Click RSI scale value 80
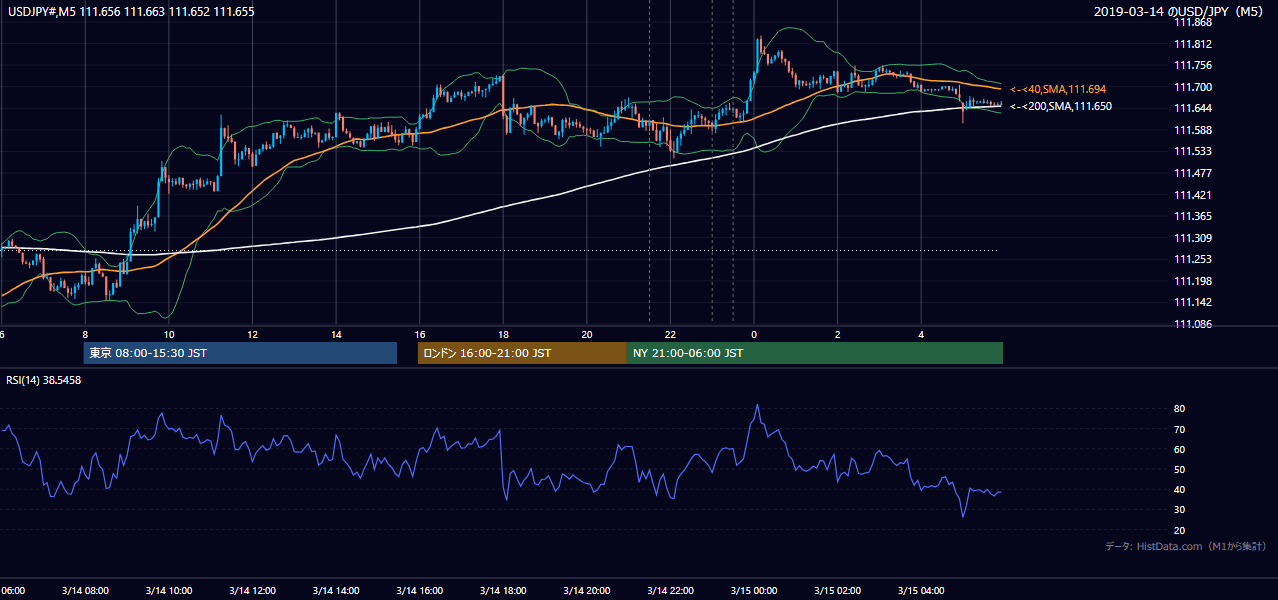The height and width of the screenshot is (600, 1278). tap(1180, 409)
